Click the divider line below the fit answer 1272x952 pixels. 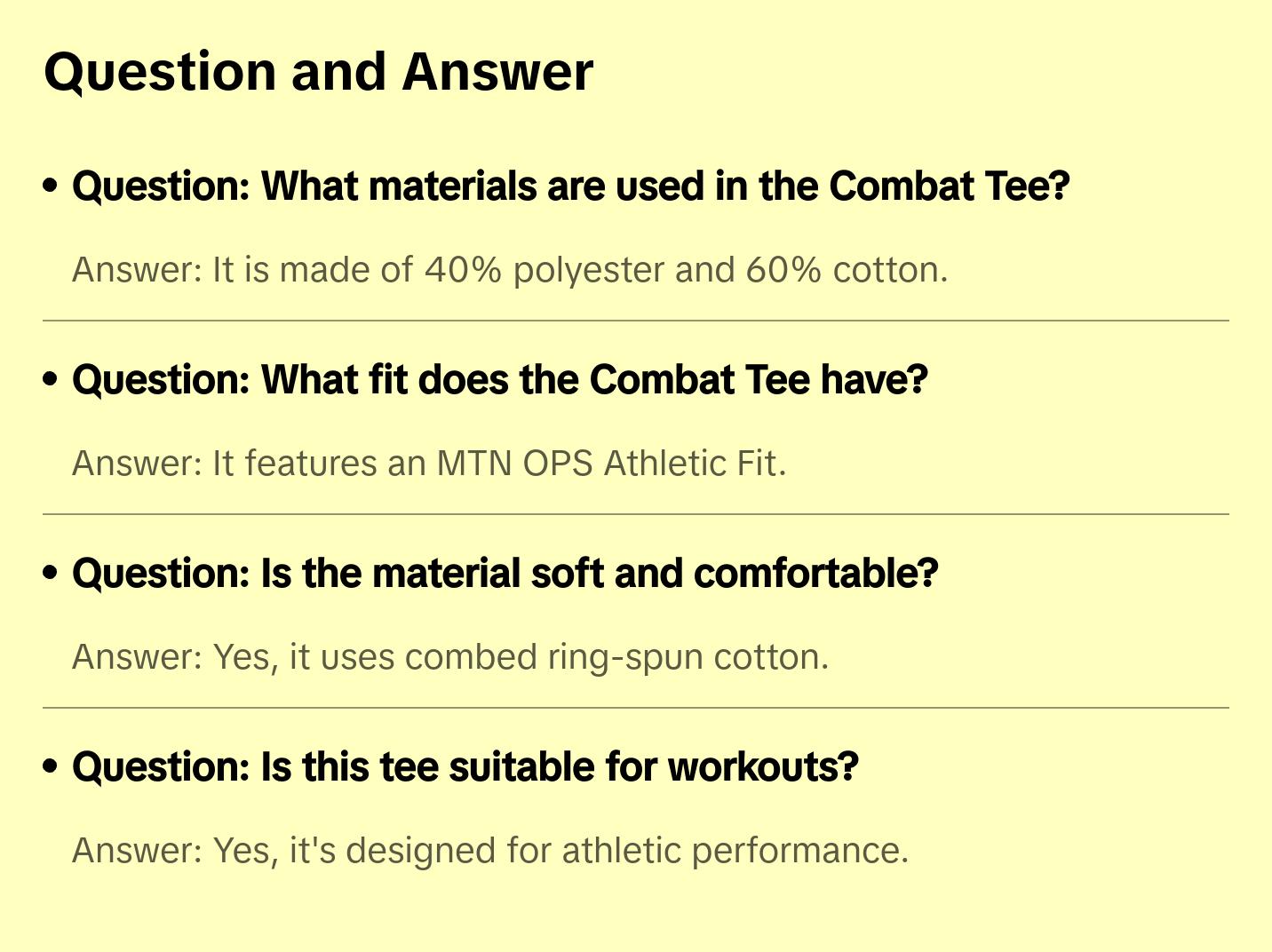pyautogui.click(x=635, y=514)
